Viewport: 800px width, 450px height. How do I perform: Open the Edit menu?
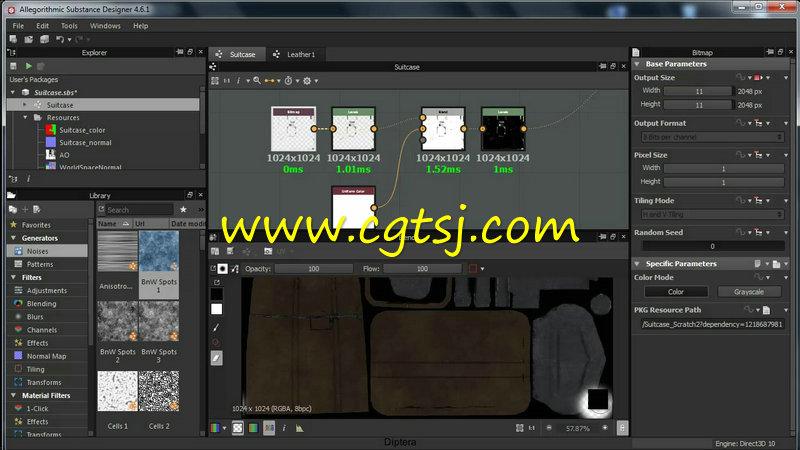click(x=42, y=26)
